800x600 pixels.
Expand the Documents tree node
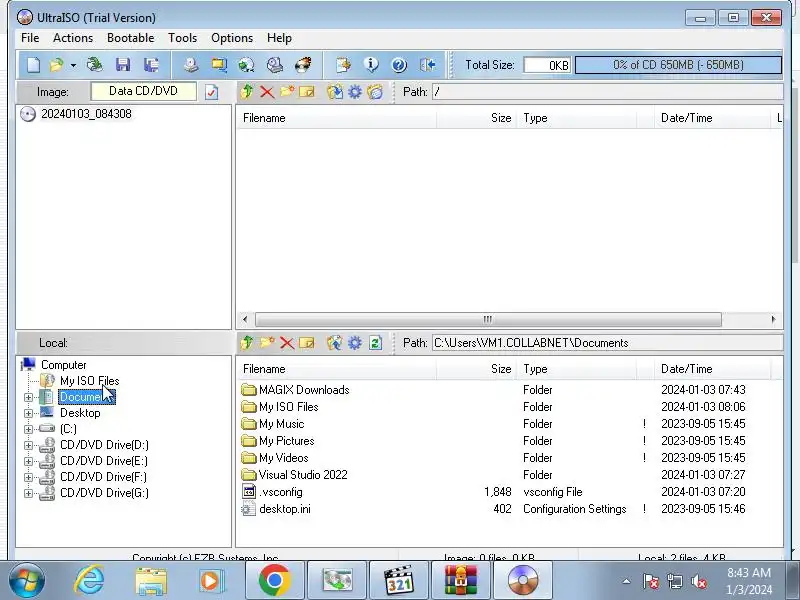[x=29, y=397]
